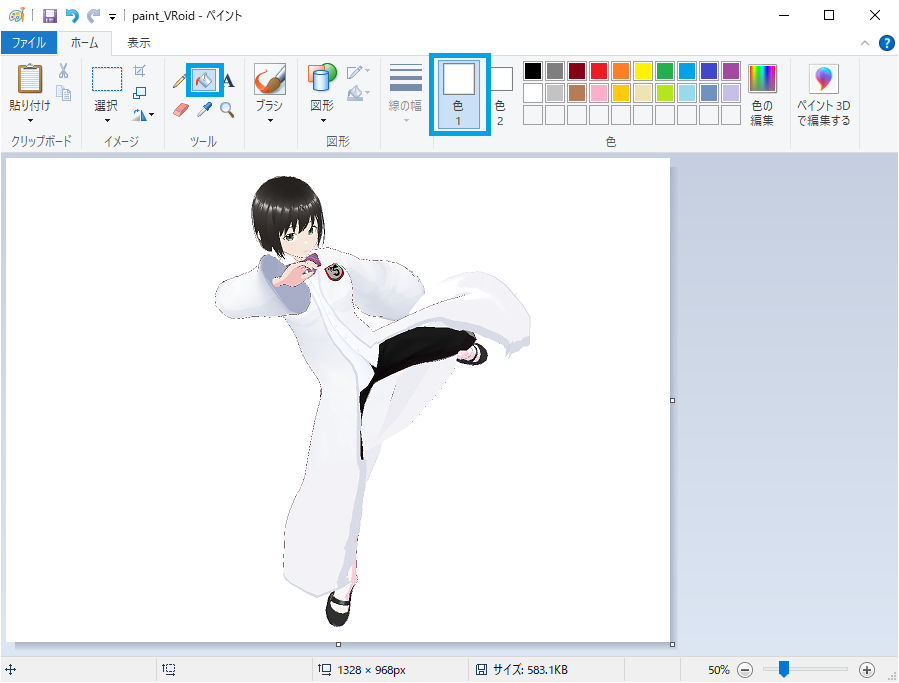Open the 線の幅 line width menu
The width and height of the screenshot is (899, 683).
405,92
